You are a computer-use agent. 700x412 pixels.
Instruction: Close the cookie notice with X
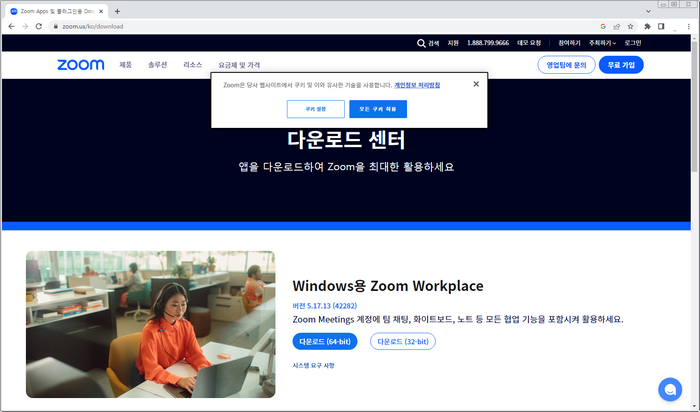476,84
